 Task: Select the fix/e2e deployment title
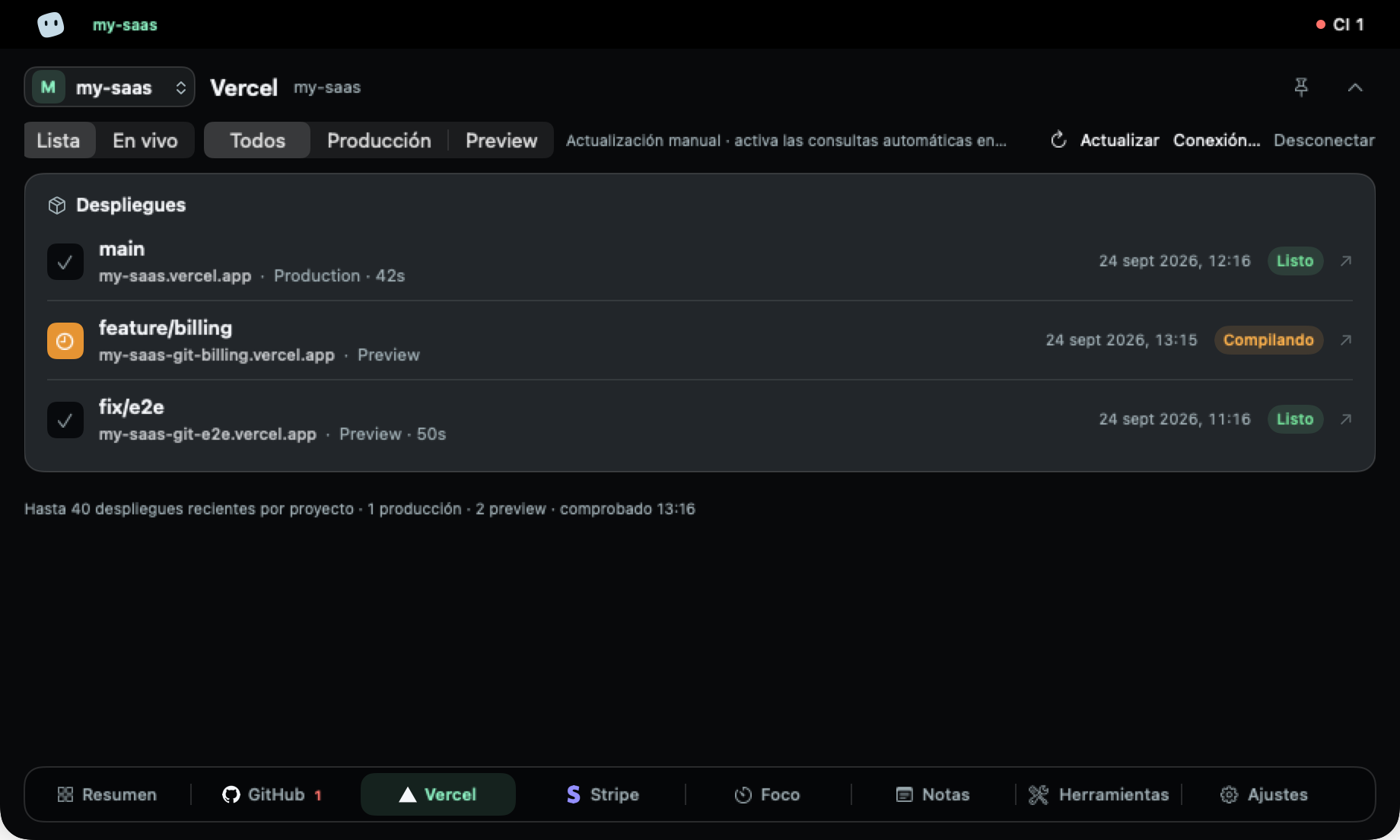[x=132, y=407]
